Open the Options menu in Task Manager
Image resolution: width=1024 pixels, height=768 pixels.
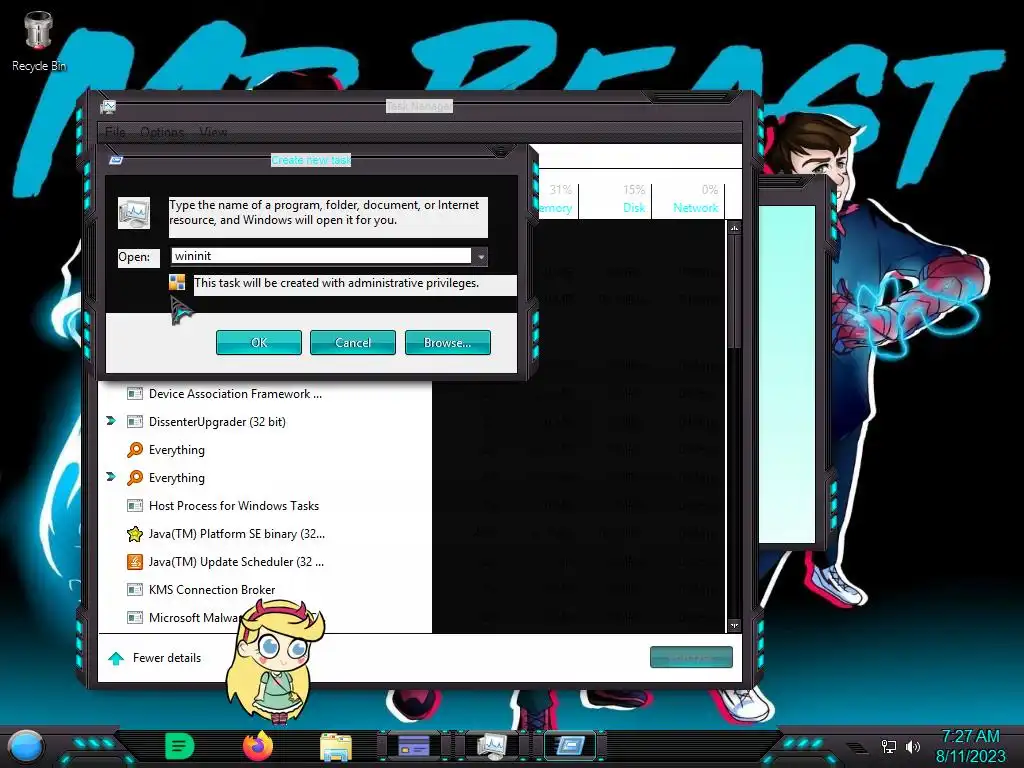[162, 133]
